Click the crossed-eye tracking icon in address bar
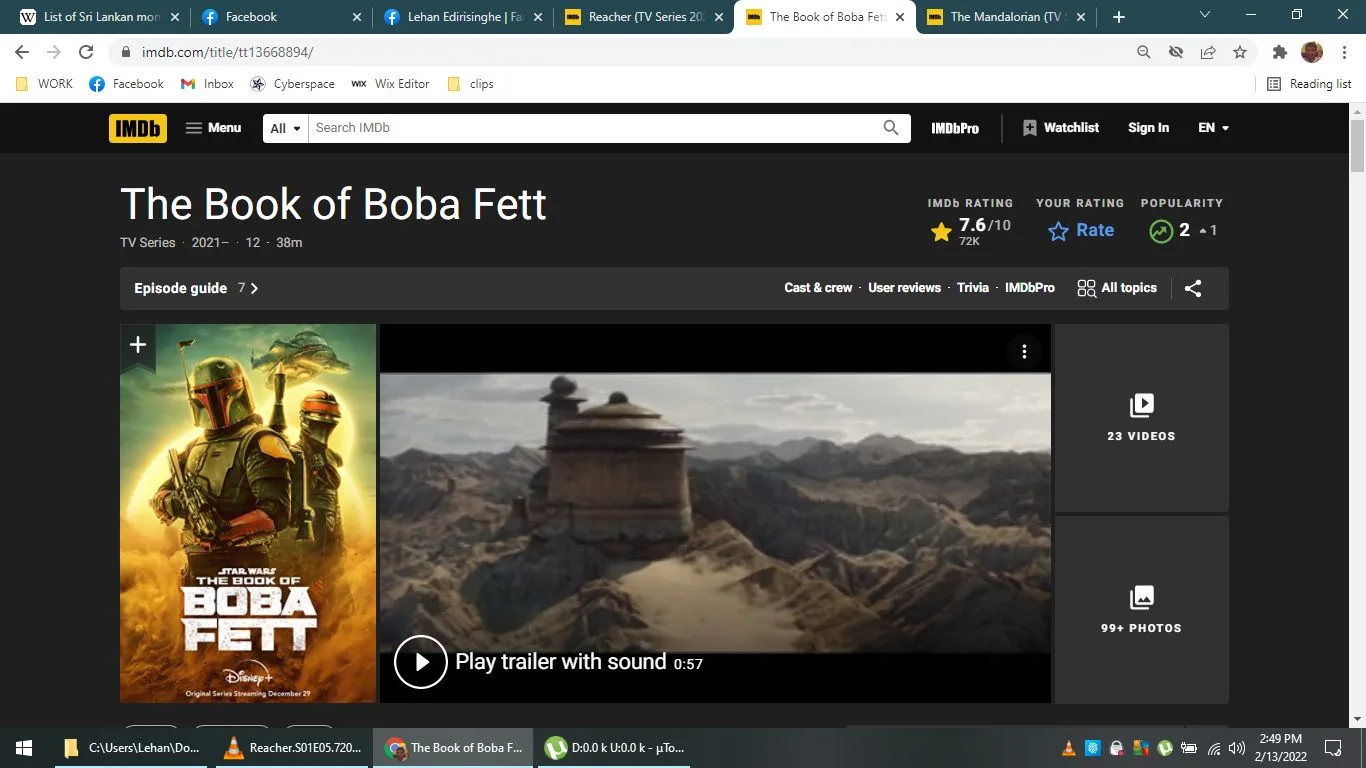Screen dimensions: 1366x768 coord(1176,52)
